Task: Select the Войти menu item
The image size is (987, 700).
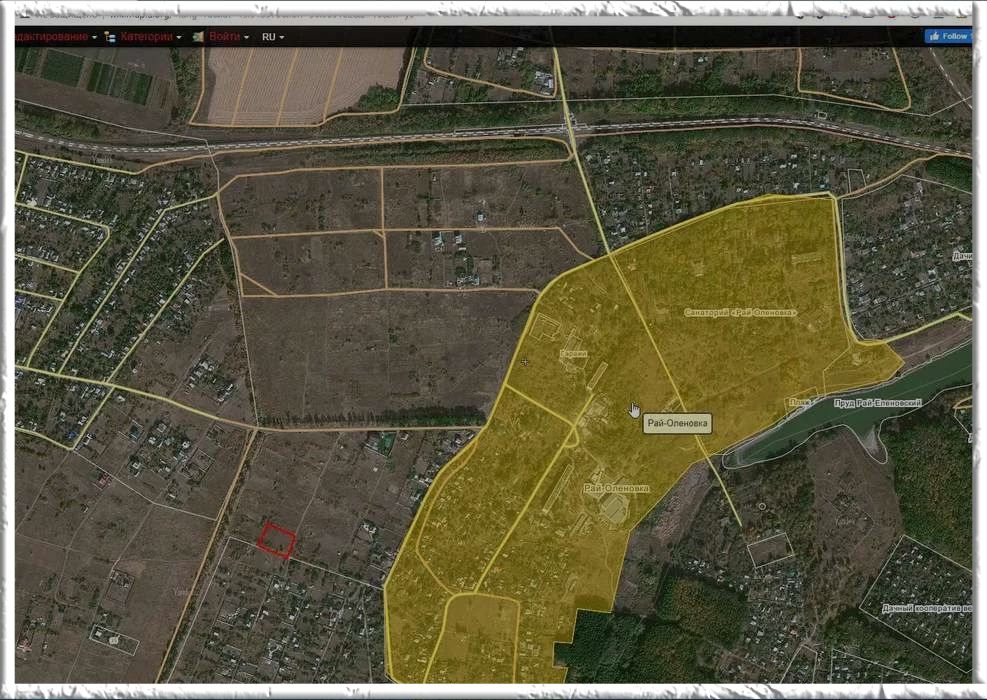Action: (224, 37)
